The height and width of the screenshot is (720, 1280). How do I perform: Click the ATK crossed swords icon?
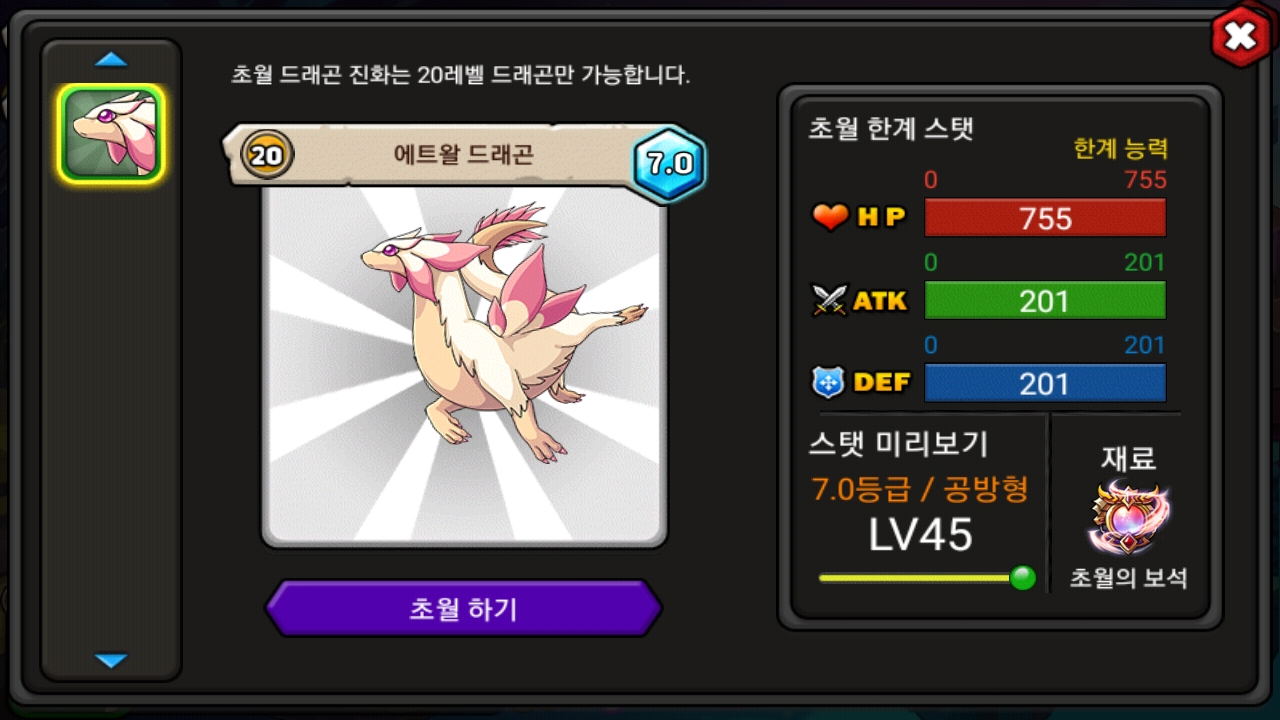click(830, 300)
